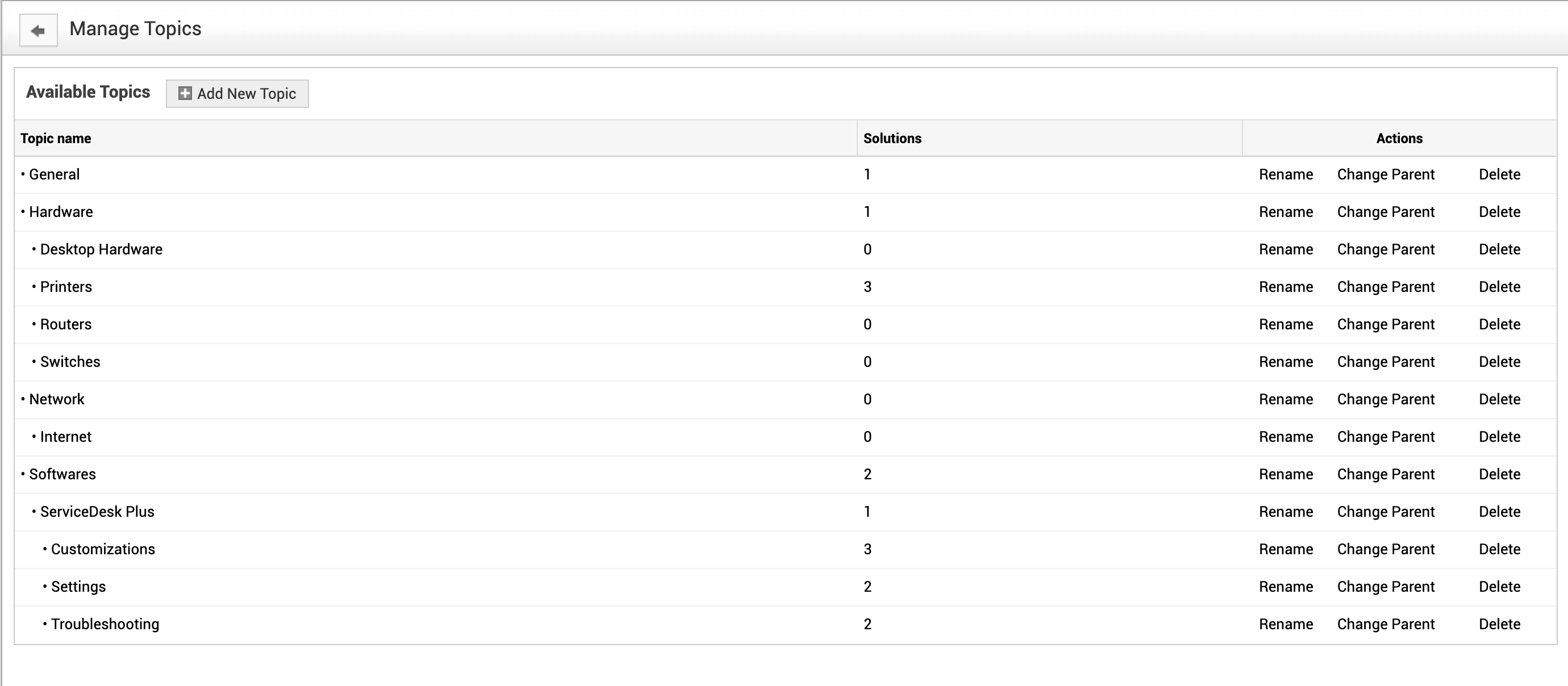The height and width of the screenshot is (686, 1568).
Task: Delete the Internet topic
Action: pyautogui.click(x=1499, y=437)
